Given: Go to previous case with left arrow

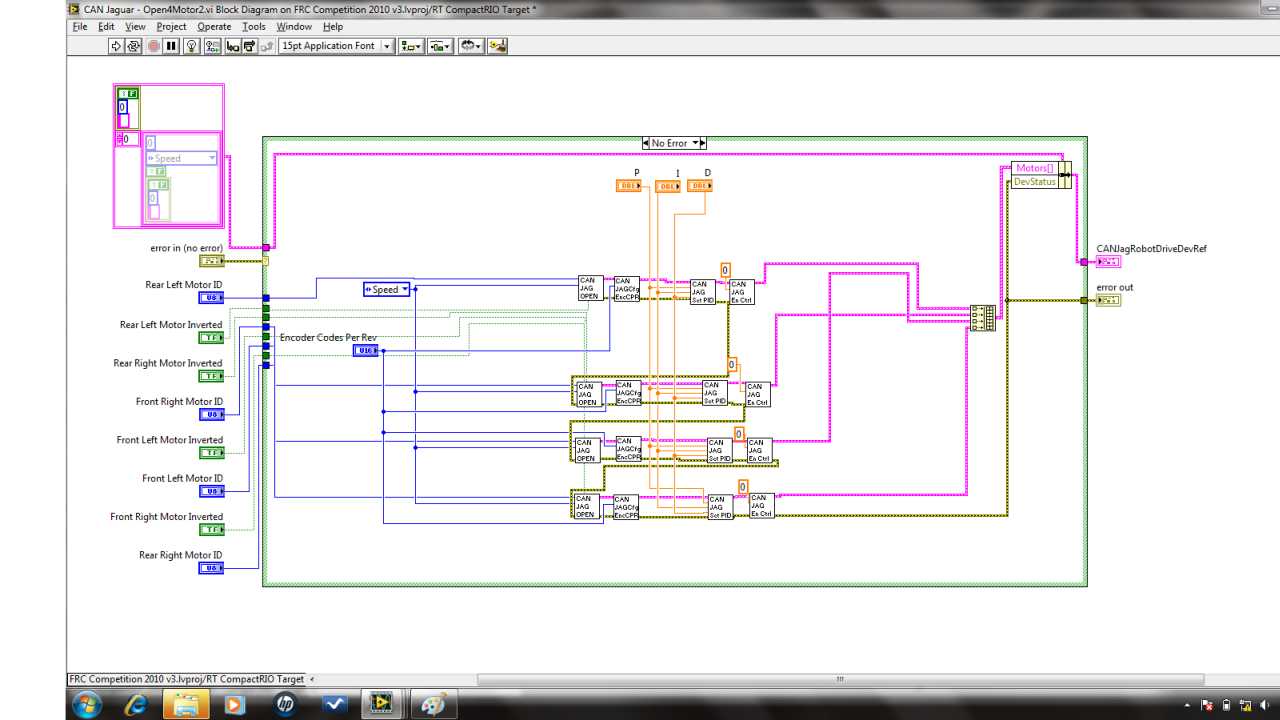Looking at the screenshot, I should pyautogui.click(x=646, y=143).
